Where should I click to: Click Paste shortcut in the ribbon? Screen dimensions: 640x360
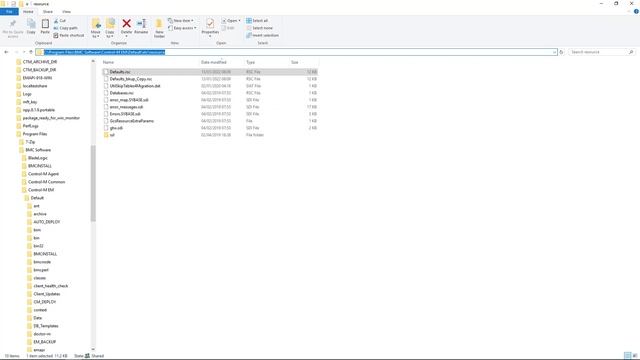[x=69, y=35]
